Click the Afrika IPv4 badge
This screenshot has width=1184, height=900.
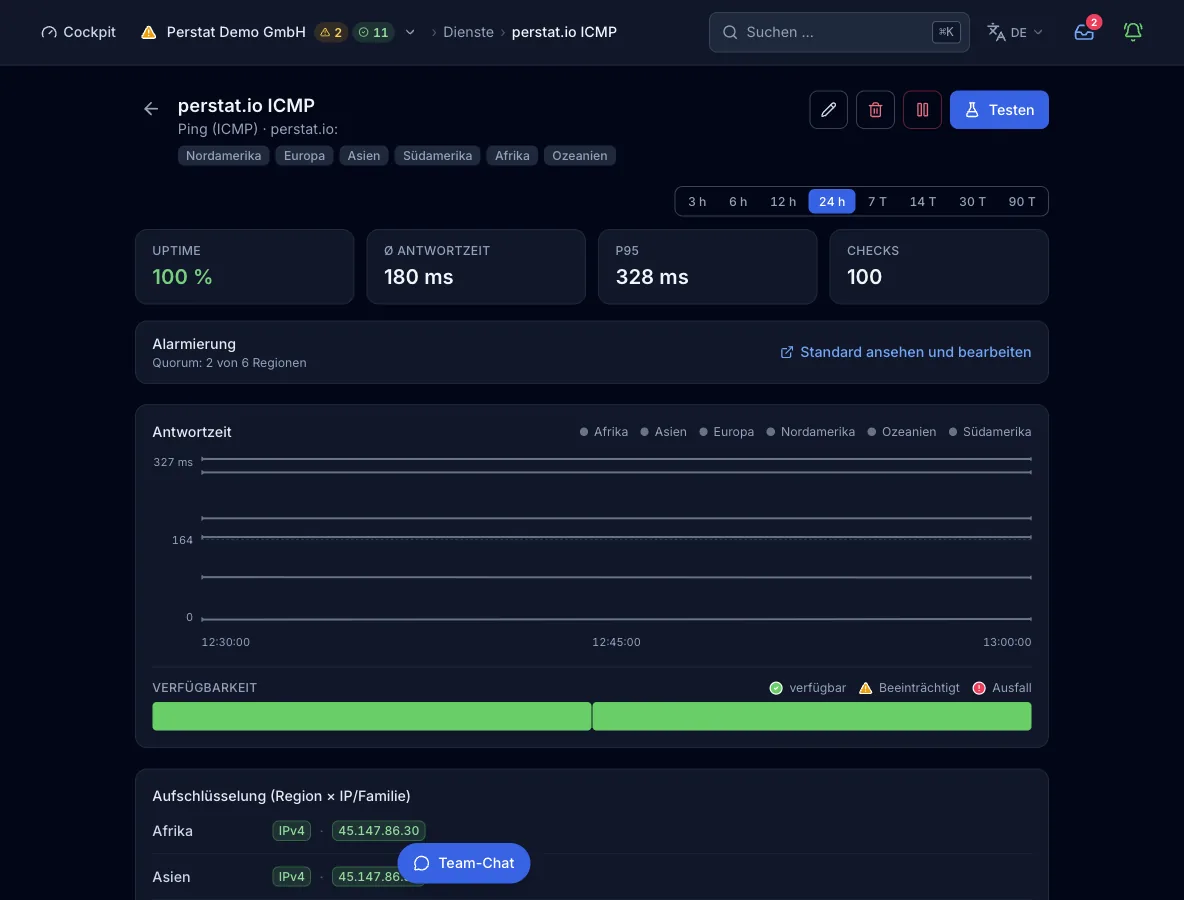(291, 831)
